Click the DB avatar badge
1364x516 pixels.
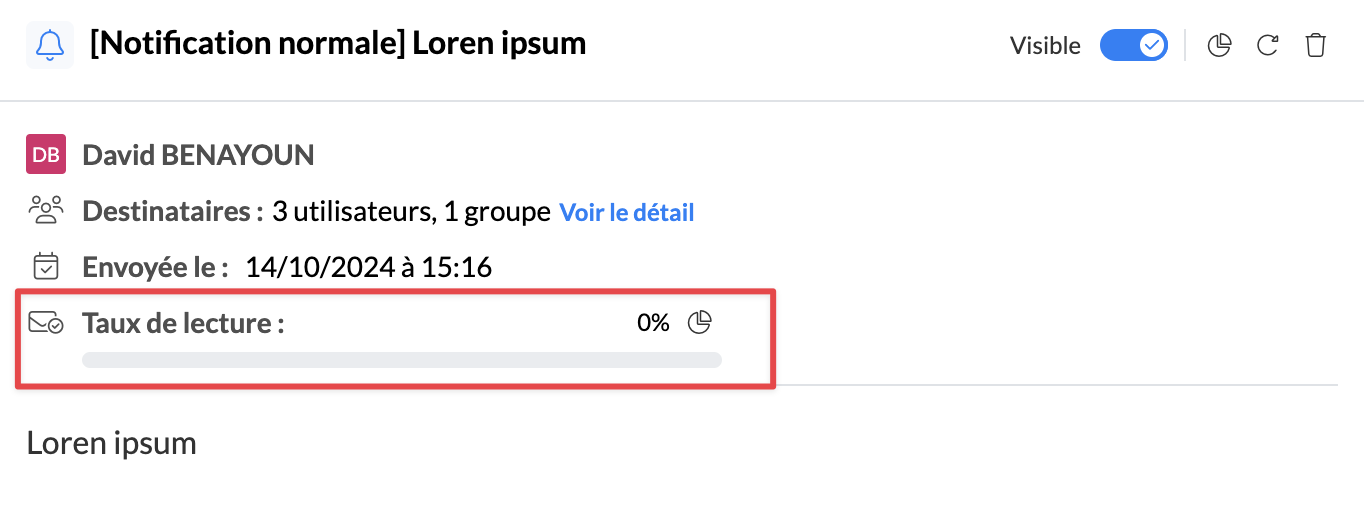click(x=46, y=154)
